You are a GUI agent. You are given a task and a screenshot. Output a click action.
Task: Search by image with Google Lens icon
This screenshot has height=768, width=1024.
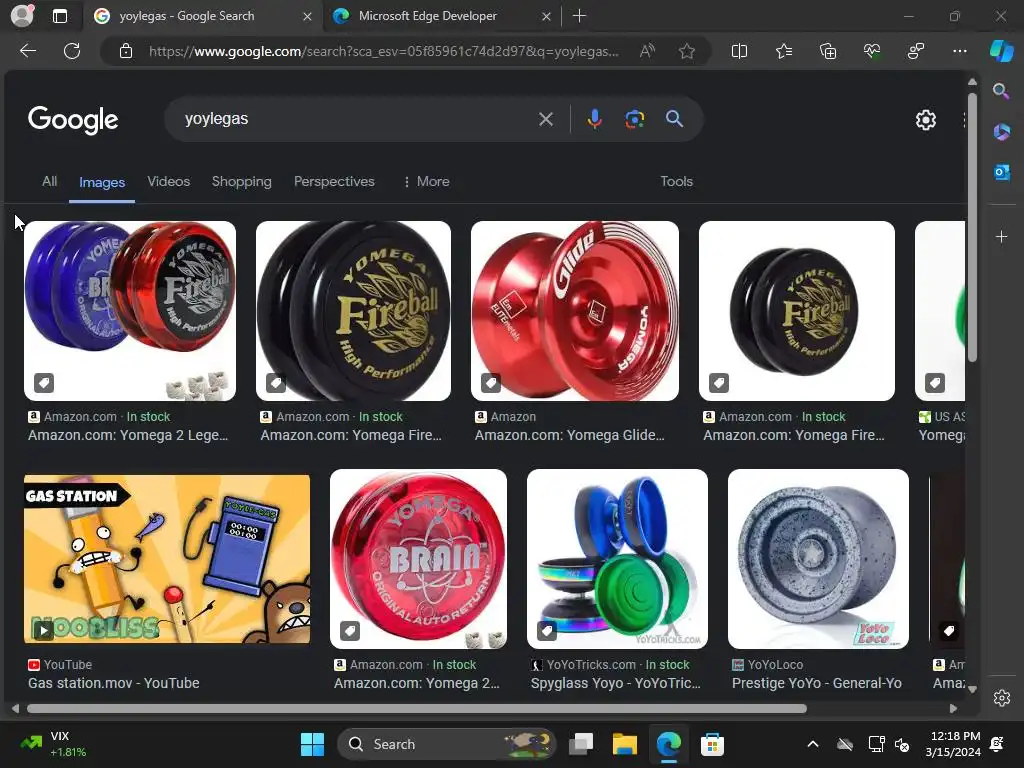(x=634, y=119)
